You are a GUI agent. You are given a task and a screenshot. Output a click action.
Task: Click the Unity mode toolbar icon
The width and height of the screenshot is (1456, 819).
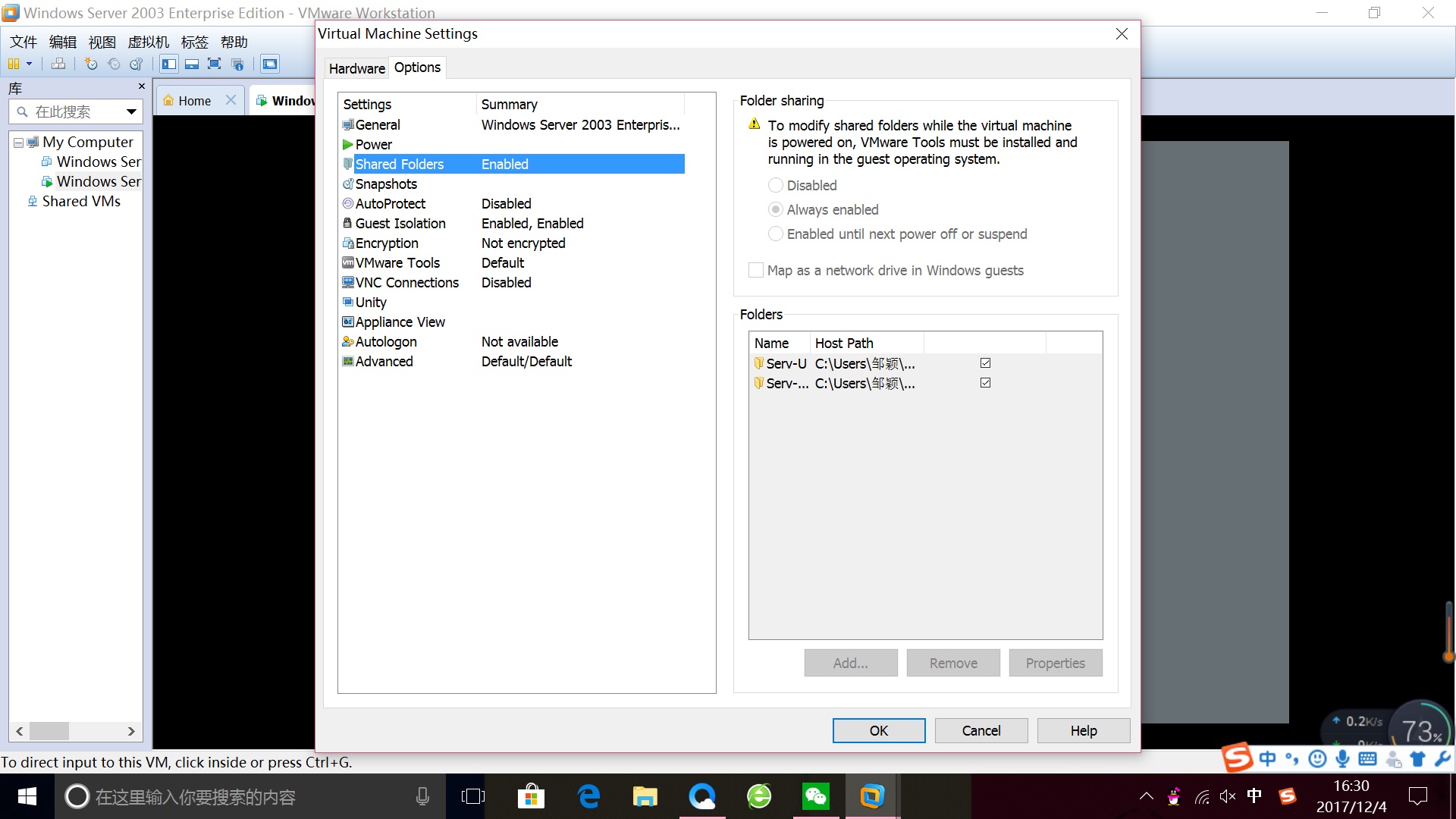pyautogui.click(x=237, y=64)
